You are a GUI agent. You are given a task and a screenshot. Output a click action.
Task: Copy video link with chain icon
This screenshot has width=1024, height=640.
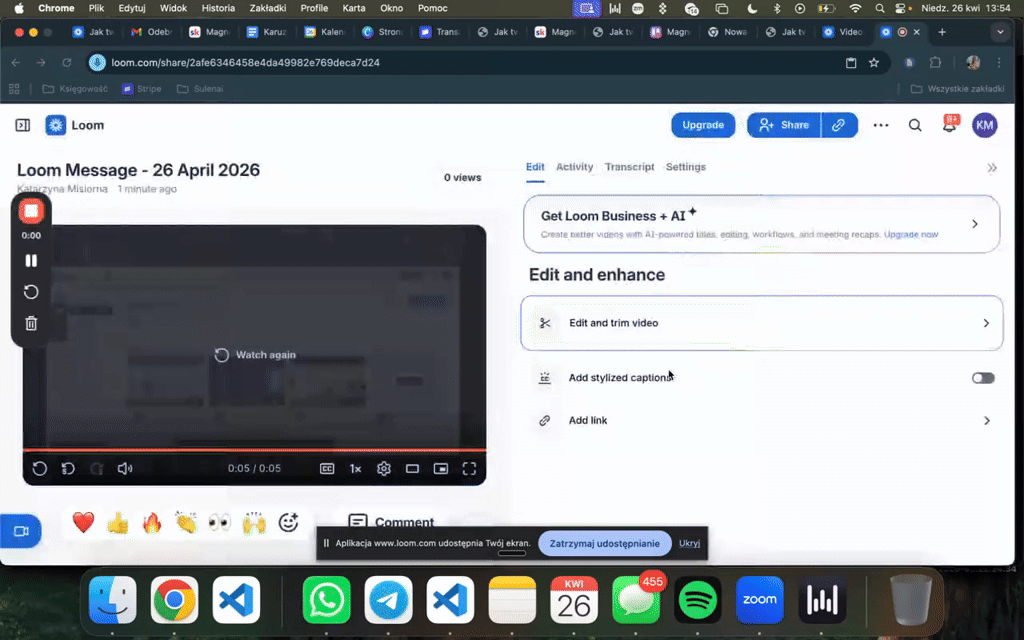[839, 125]
